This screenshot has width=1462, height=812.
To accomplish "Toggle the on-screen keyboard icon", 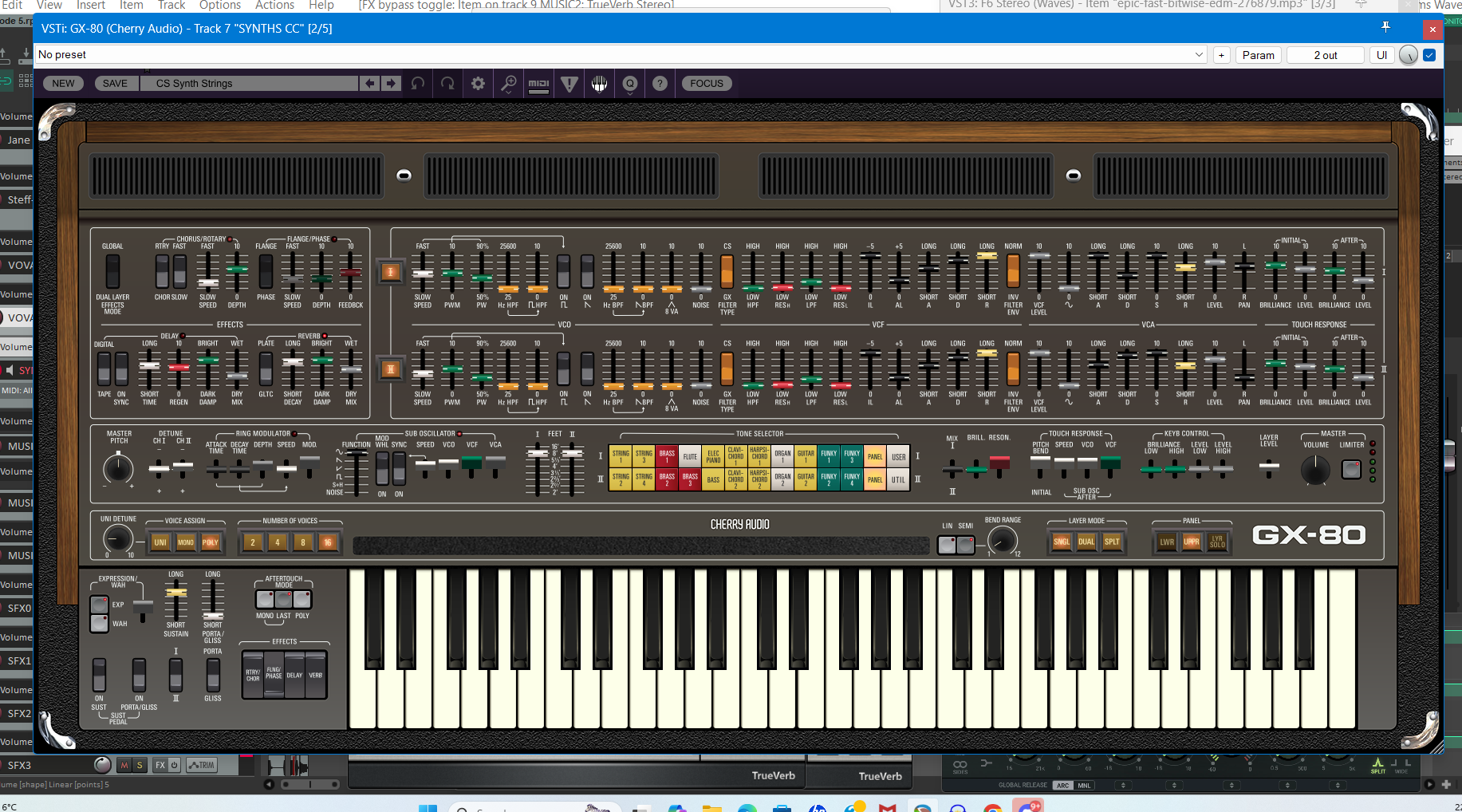I will point(600,83).
